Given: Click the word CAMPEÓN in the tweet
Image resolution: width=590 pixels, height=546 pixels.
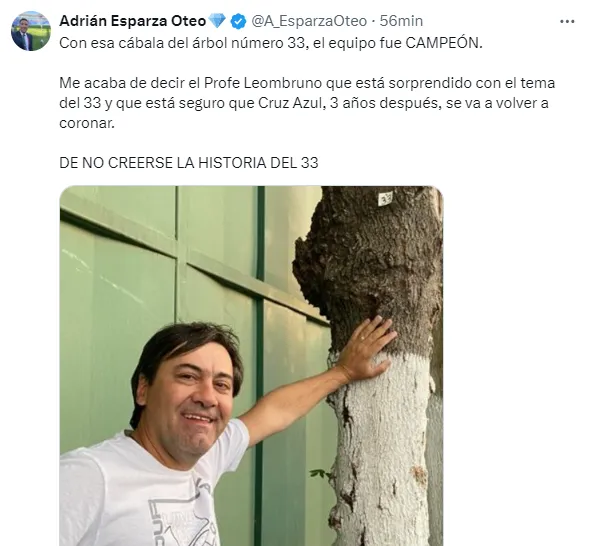Looking at the screenshot, I should pyautogui.click(x=444, y=43).
